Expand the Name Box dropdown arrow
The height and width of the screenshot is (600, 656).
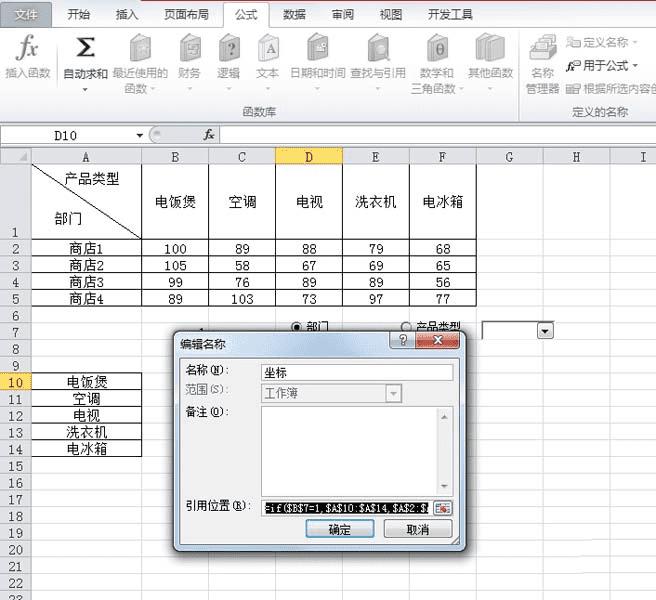(x=139, y=135)
